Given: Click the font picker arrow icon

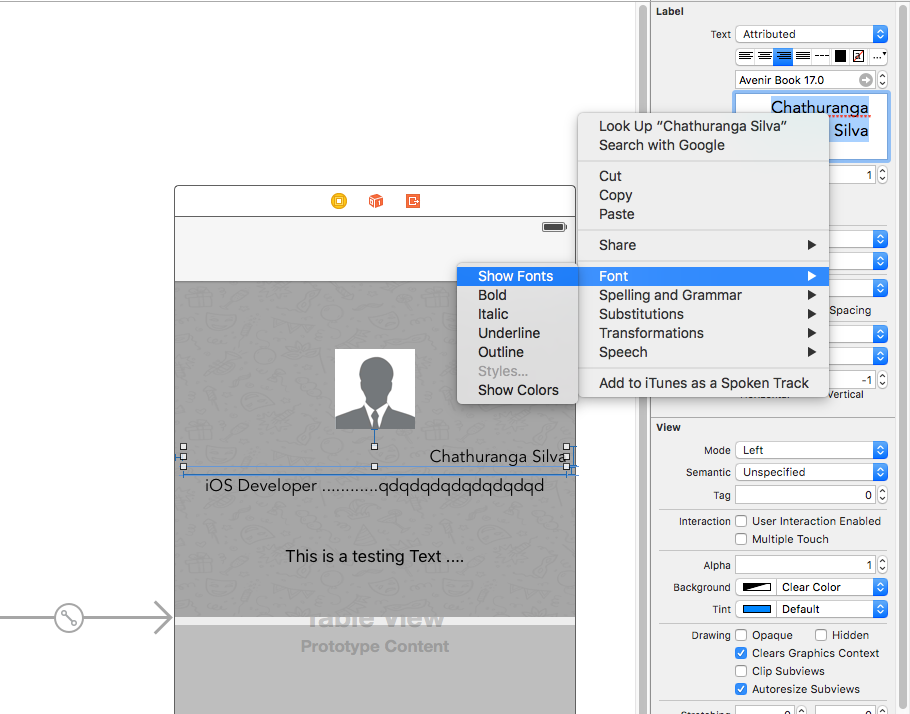Looking at the screenshot, I should pyautogui.click(x=866, y=80).
